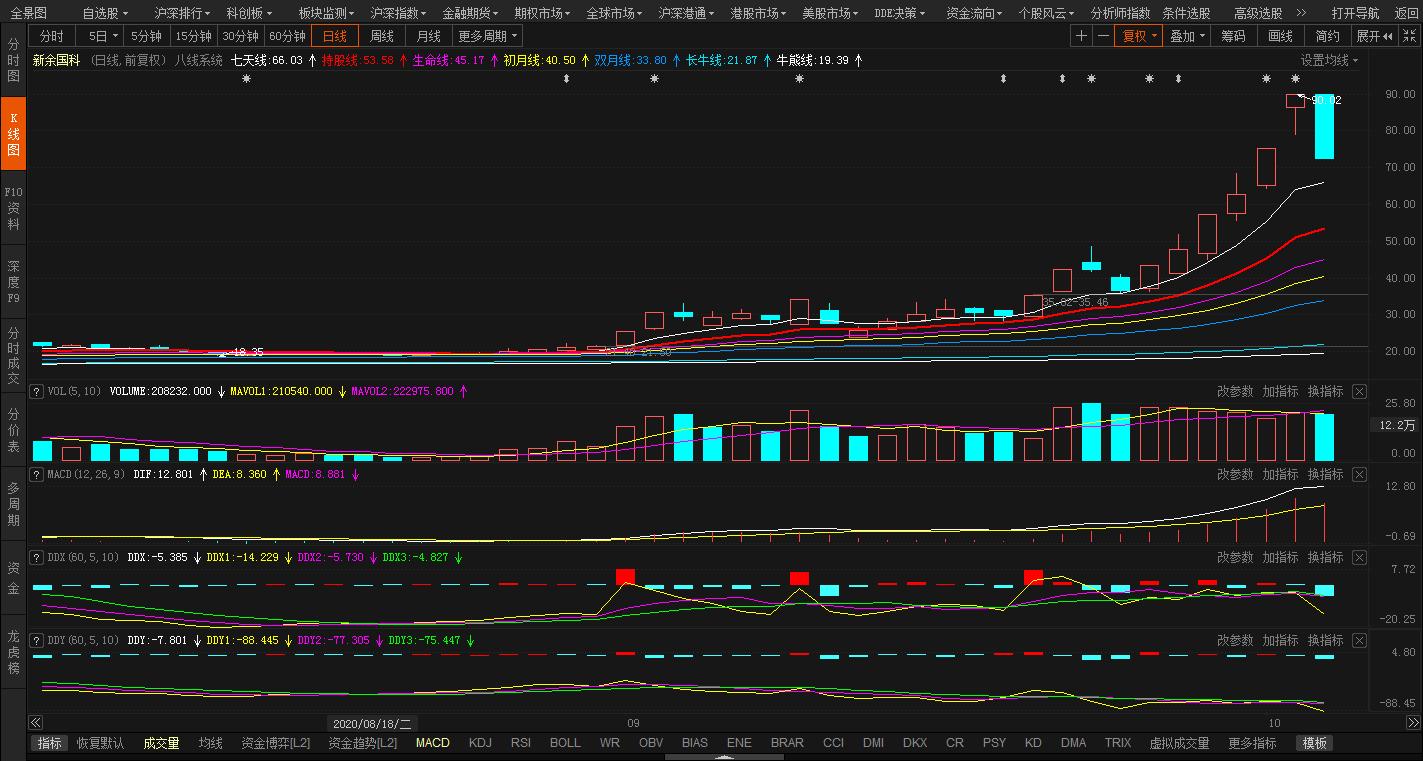Expand the 科创板 menu
The height and width of the screenshot is (761, 1423).
(249, 13)
